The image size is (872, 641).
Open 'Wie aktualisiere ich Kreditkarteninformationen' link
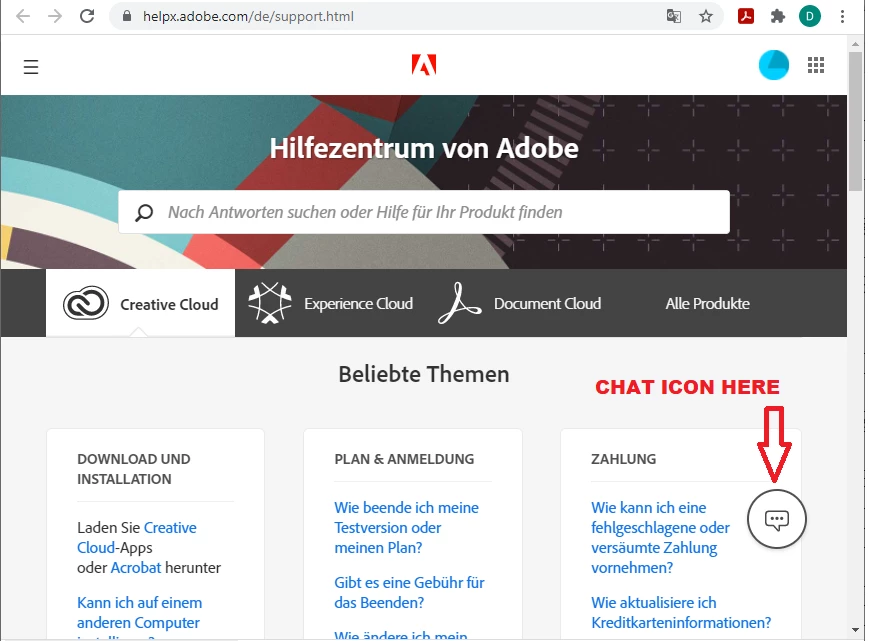point(681,613)
